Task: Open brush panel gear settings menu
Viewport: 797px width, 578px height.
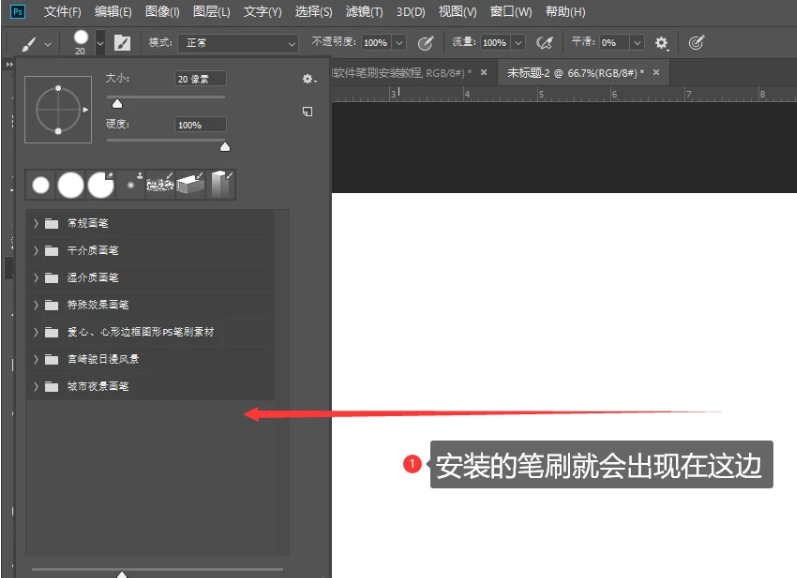Action: point(309,79)
